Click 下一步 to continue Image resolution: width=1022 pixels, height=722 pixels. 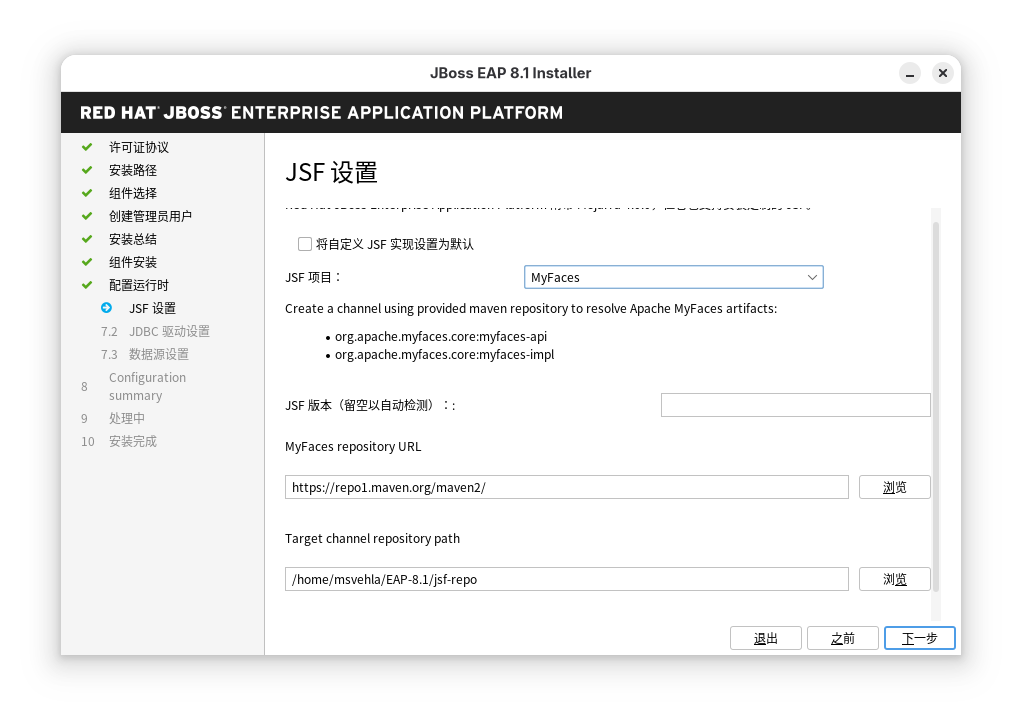coord(919,638)
